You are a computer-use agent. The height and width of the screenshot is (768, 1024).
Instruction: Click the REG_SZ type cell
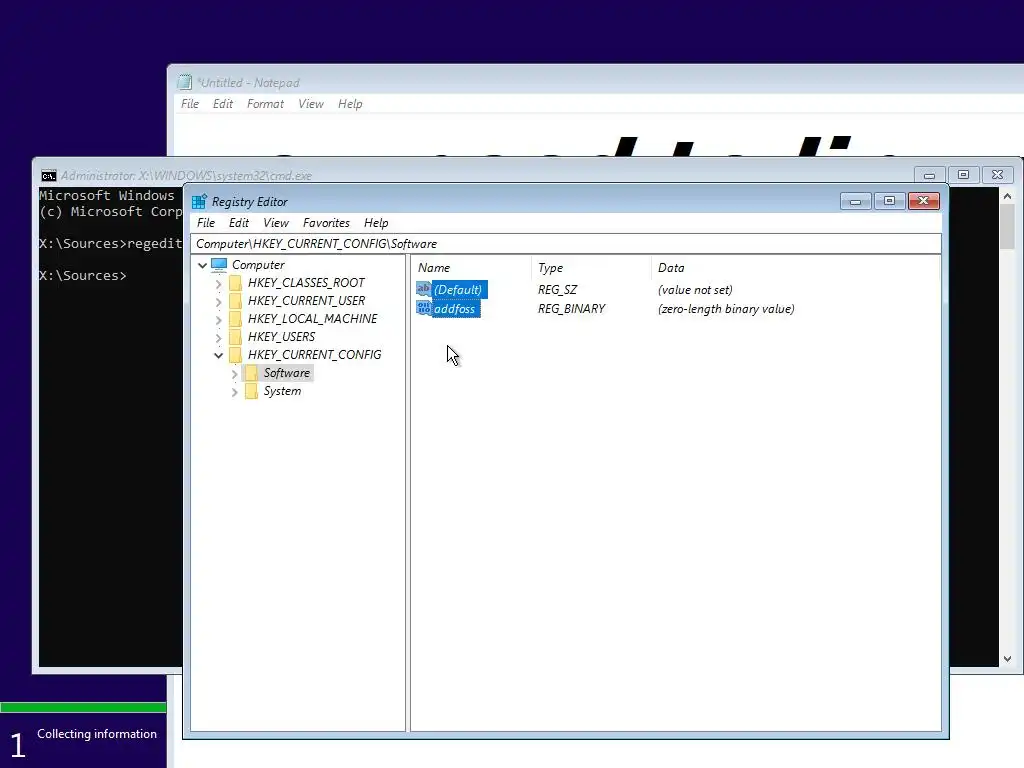(x=557, y=289)
